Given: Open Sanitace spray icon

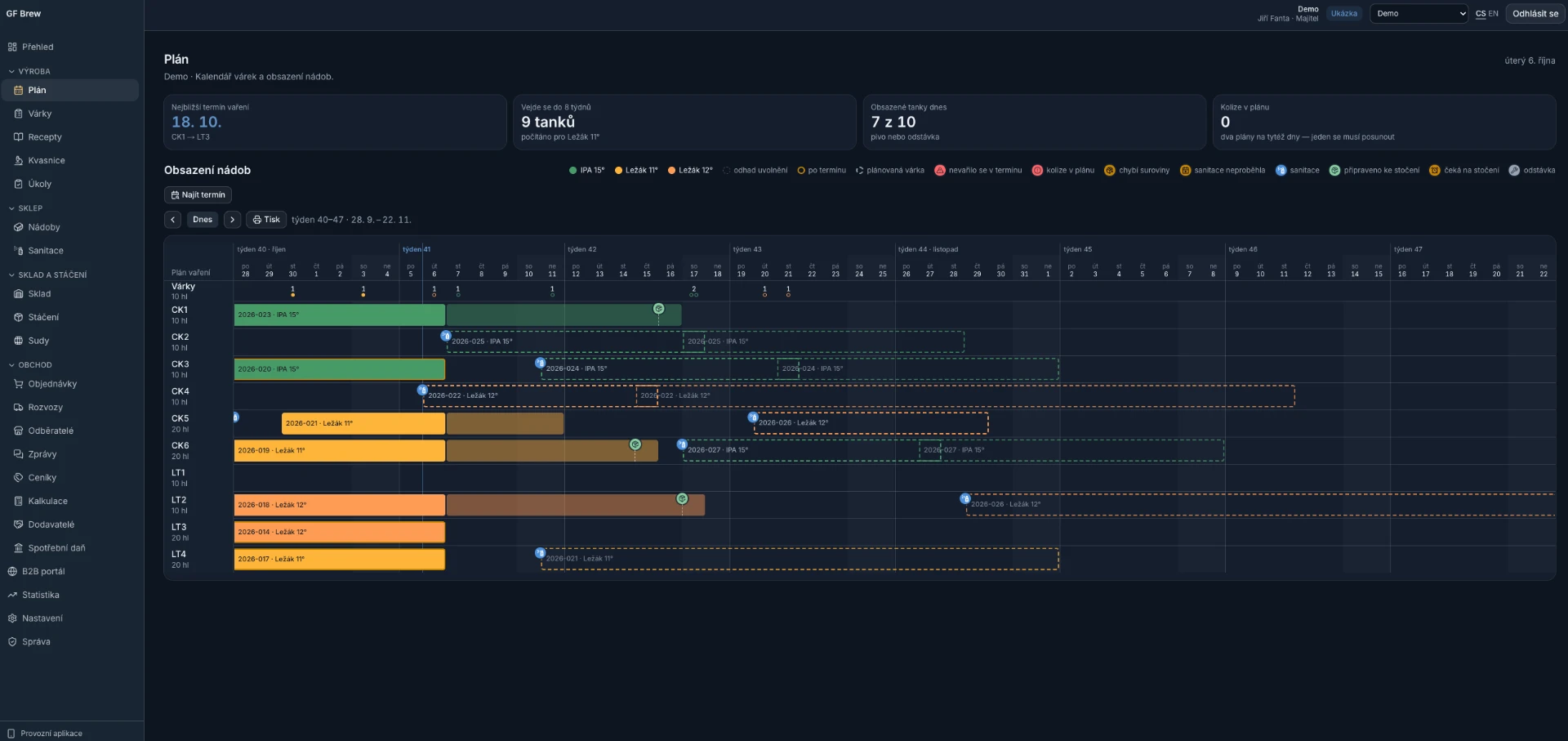Looking at the screenshot, I should point(18,251).
